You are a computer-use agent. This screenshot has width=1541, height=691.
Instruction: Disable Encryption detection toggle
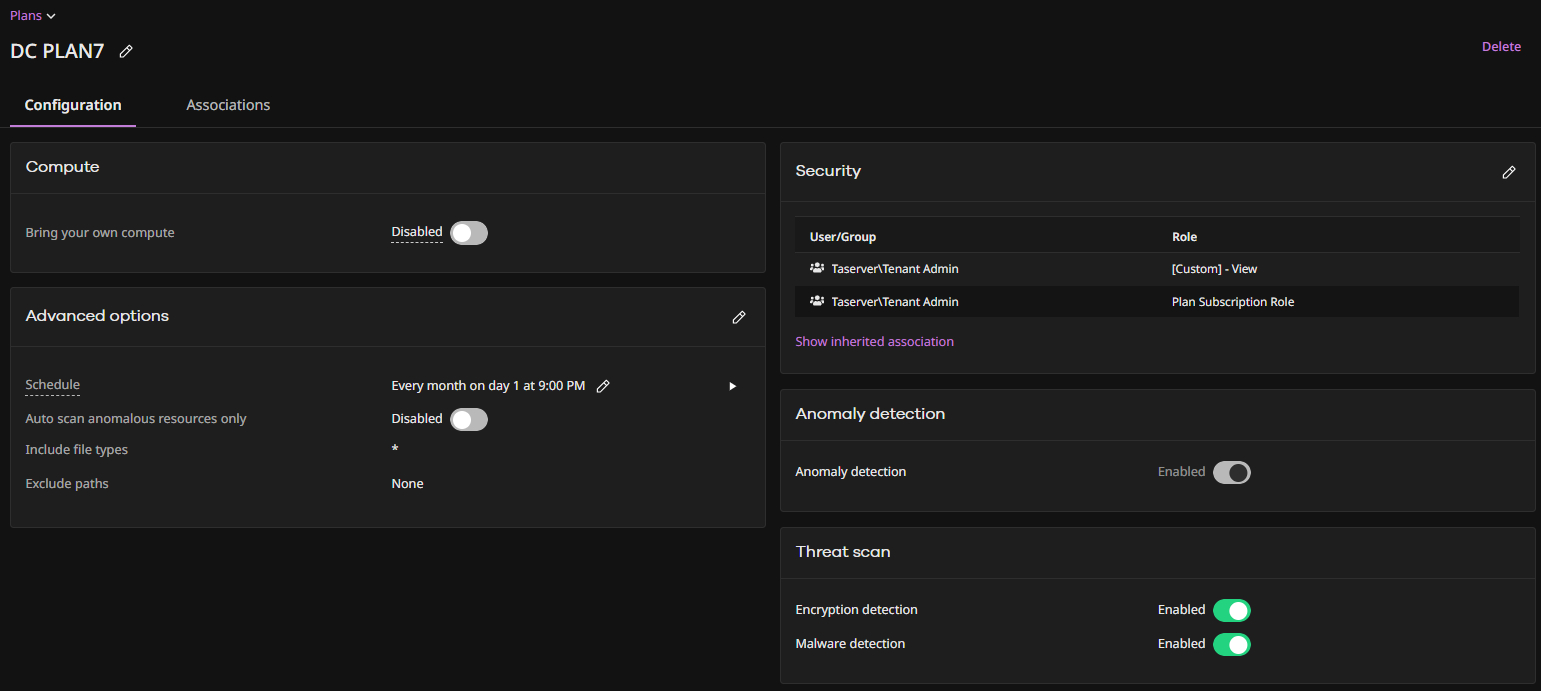1232,610
